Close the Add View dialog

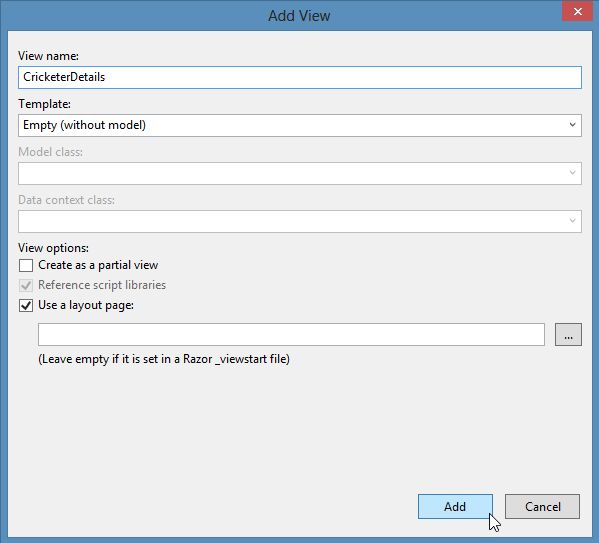tap(577, 11)
